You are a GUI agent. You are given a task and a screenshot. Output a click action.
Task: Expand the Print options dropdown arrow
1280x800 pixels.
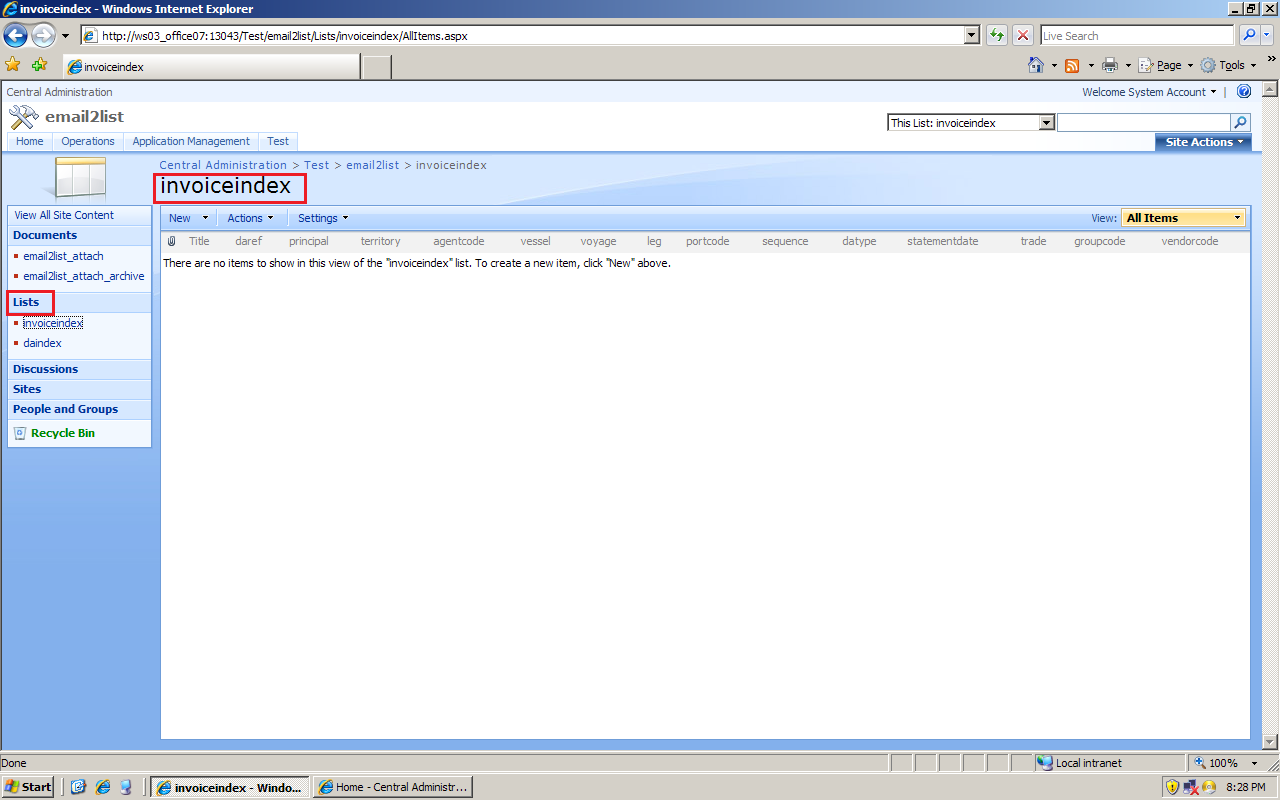[1128, 66]
